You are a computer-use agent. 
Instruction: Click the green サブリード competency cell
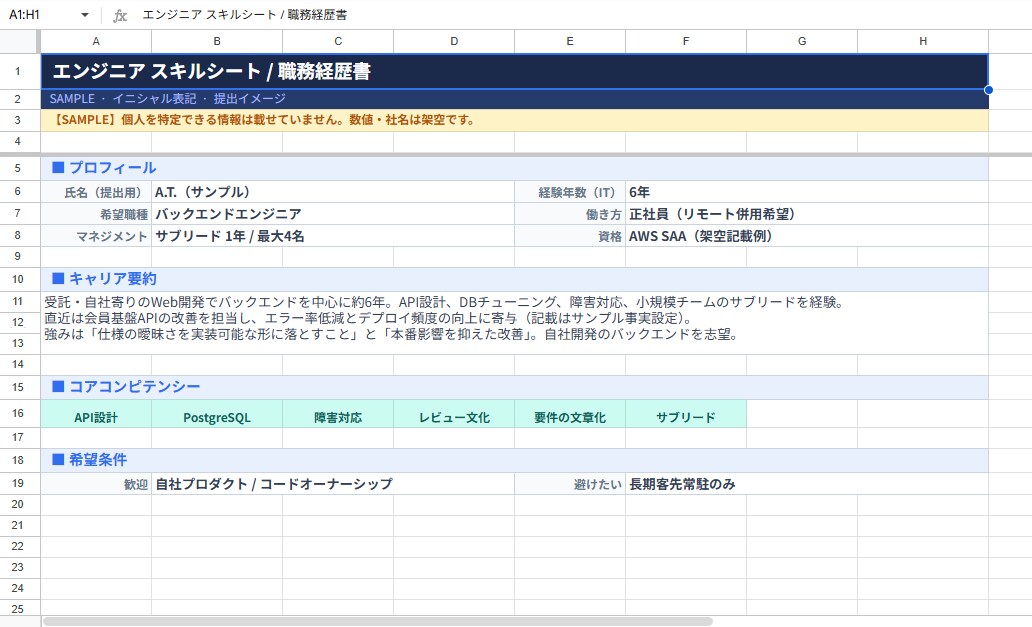[686, 414]
